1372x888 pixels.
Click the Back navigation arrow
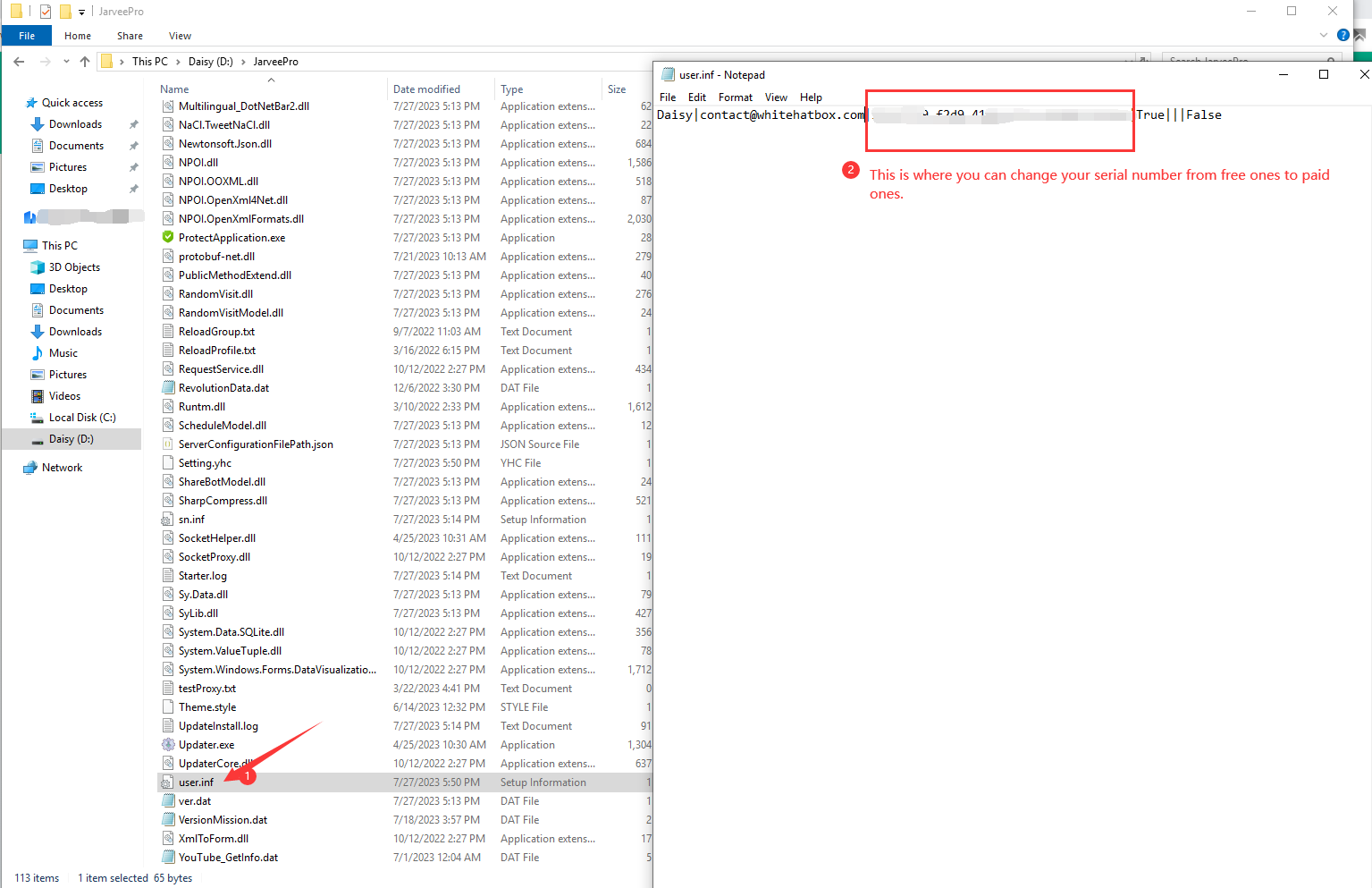tap(19, 62)
